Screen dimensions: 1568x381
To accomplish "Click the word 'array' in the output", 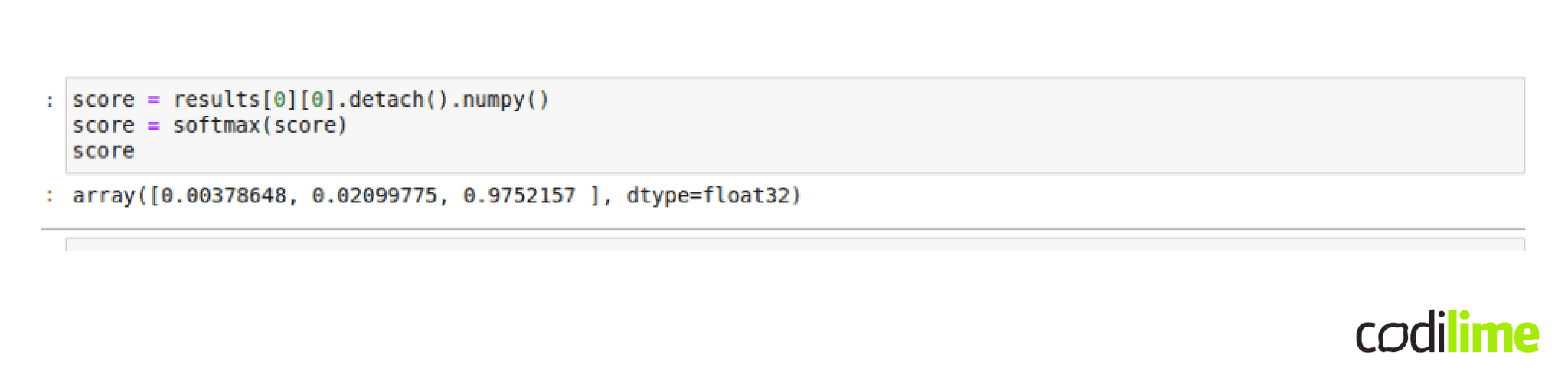I will tap(103, 196).
